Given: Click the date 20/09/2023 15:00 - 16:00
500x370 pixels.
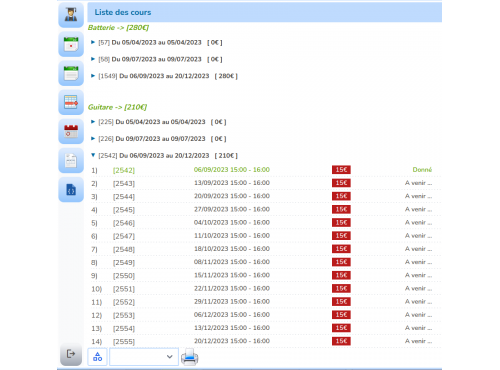Looking at the screenshot, I should [x=232, y=196].
